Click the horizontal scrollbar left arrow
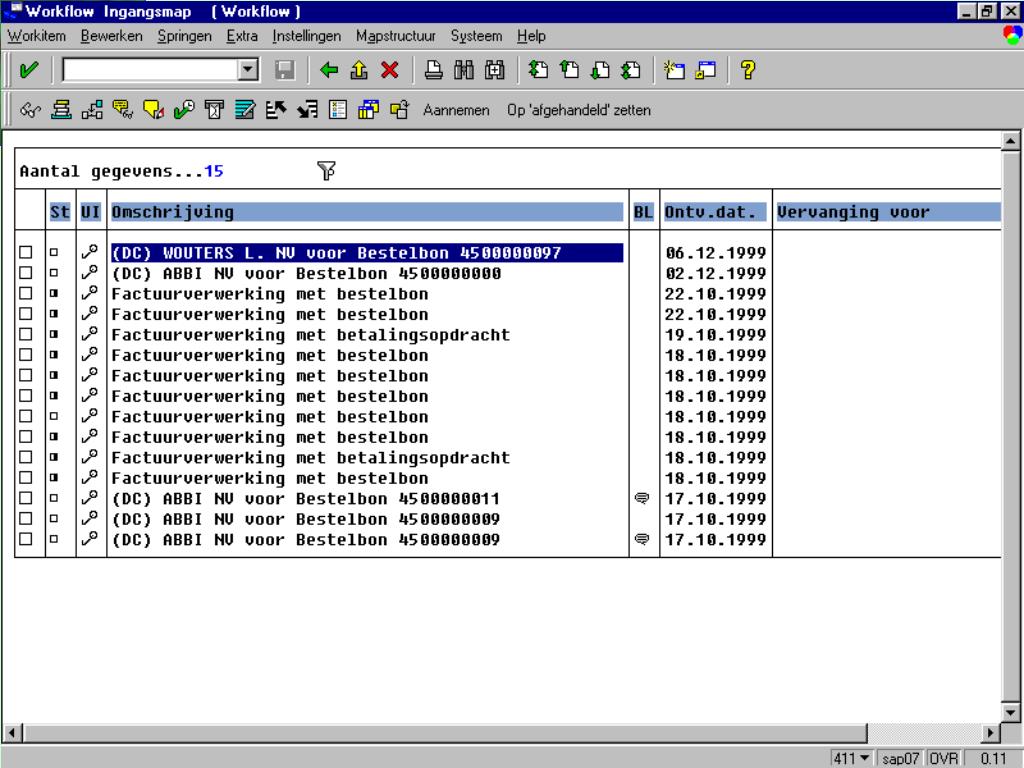 (x=13, y=733)
